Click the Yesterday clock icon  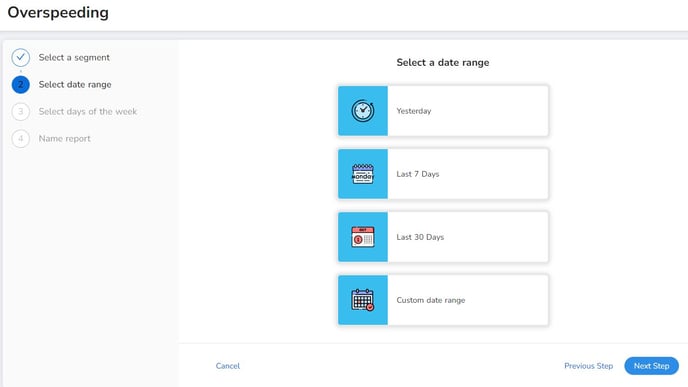point(363,111)
